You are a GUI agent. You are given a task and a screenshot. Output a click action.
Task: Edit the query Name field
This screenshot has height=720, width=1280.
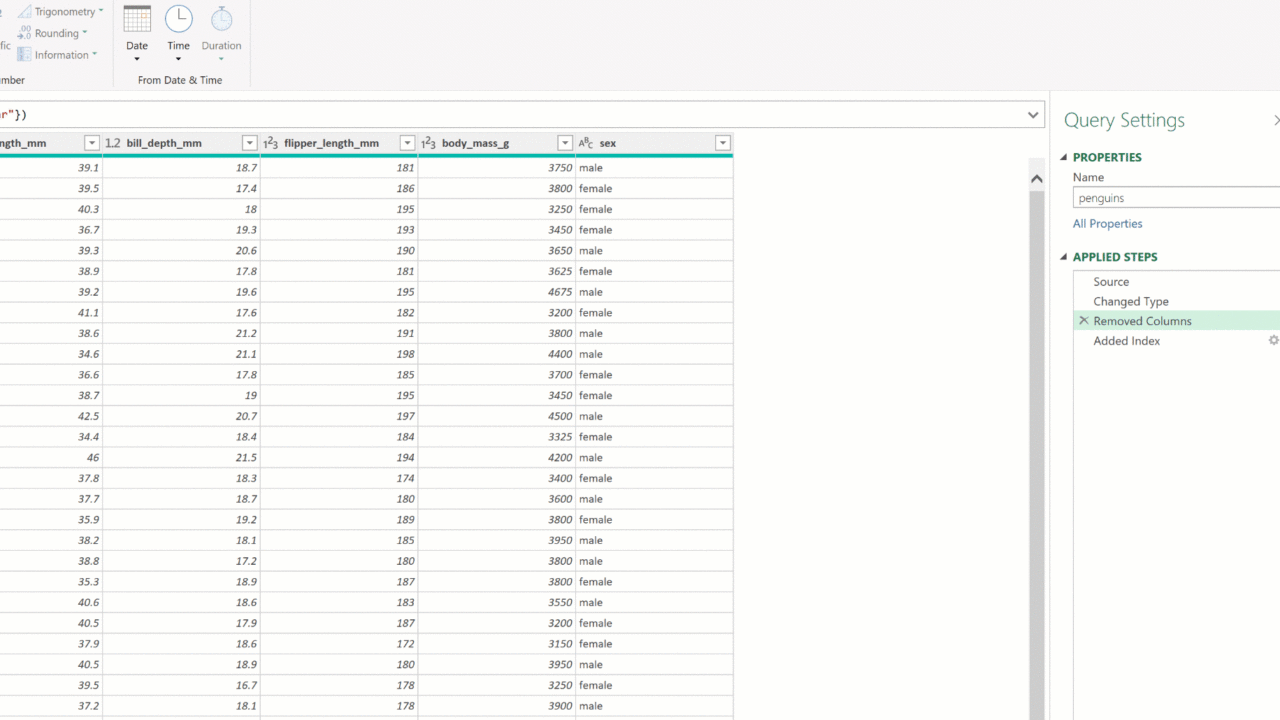tap(1175, 198)
